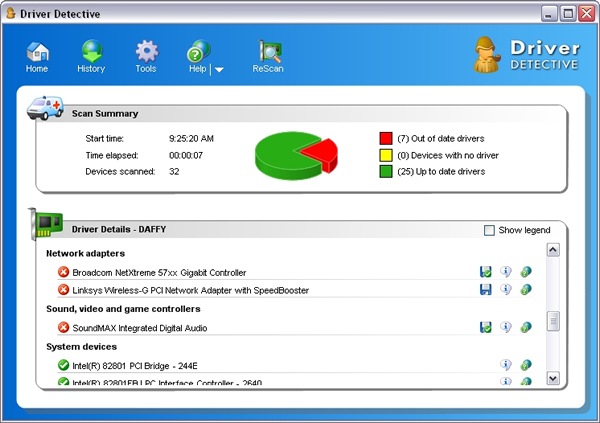This screenshot has width=600, height=423.
Task: Click the globe icon for Intel PCI Bridge
Action: [x=526, y=365]
